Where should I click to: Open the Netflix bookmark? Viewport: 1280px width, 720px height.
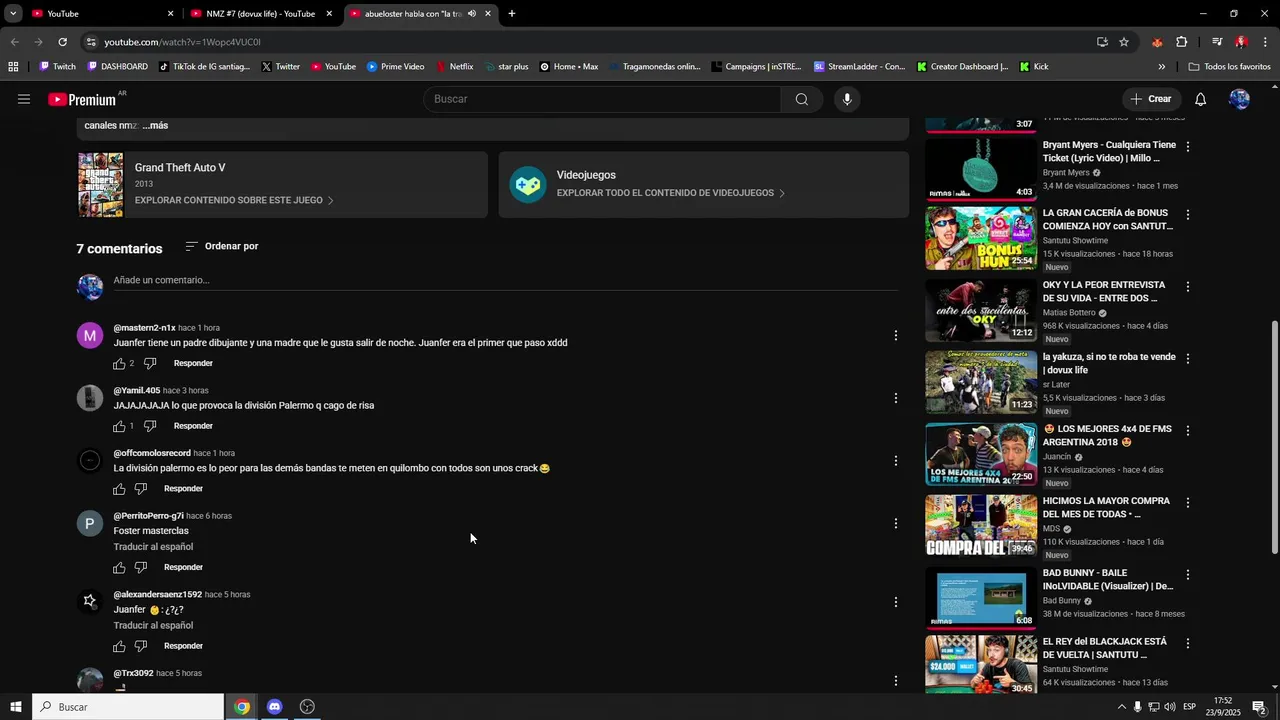pos(454,67)
